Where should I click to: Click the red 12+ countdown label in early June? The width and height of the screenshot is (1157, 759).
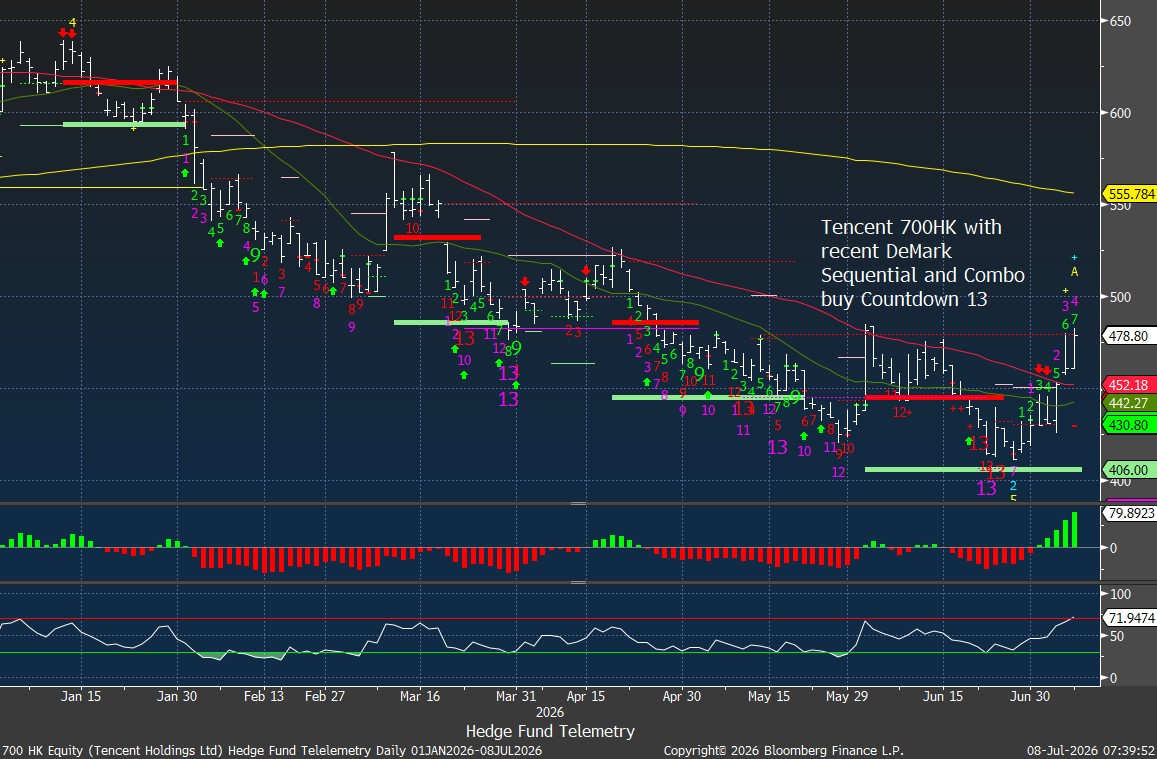click(902, 412)
